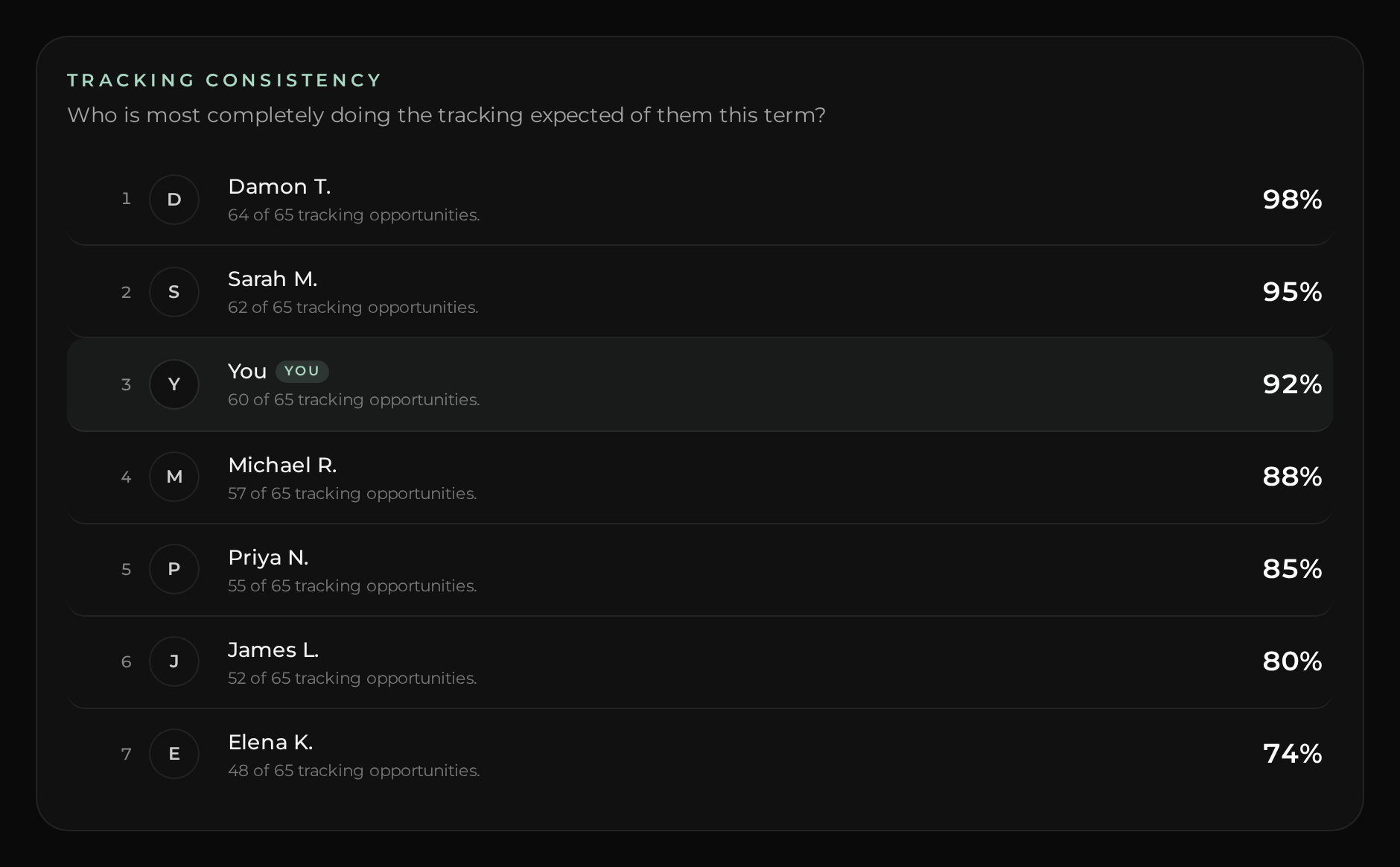
Task: Click Elena's 48 of 65 detail text
Action: click(x=354, y=771)
